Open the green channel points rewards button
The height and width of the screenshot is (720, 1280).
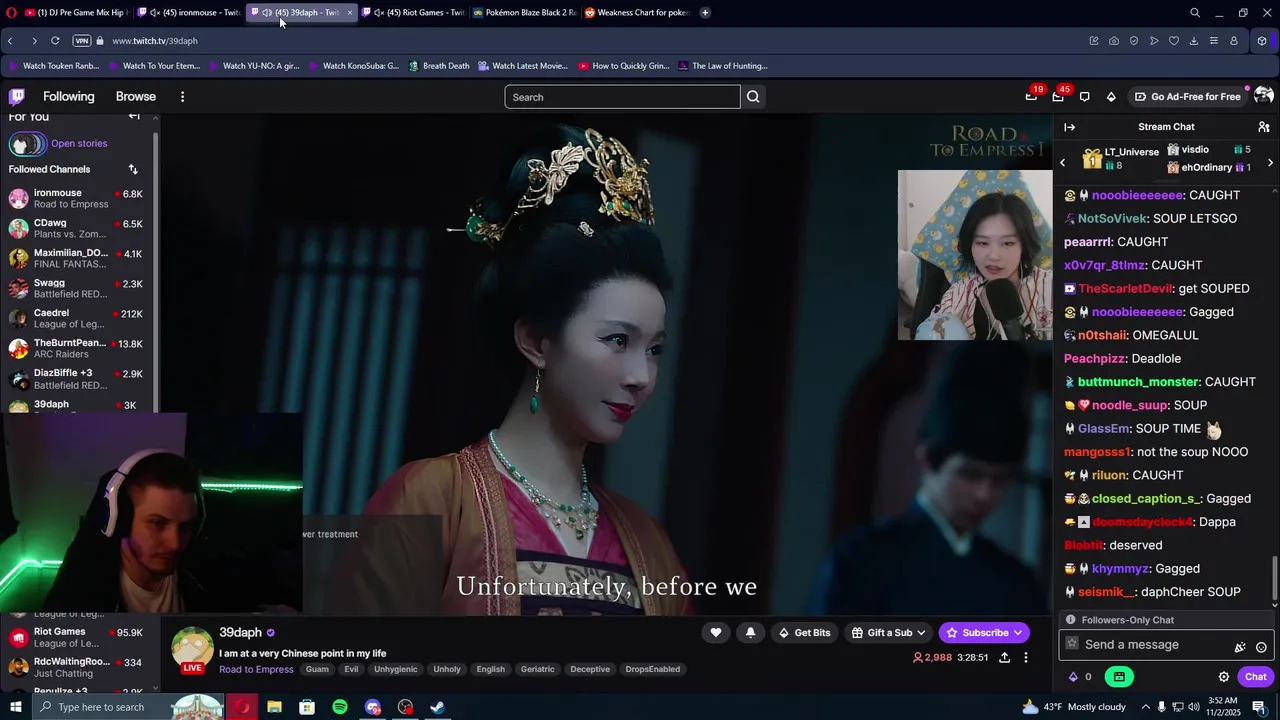pos(1119,677)
